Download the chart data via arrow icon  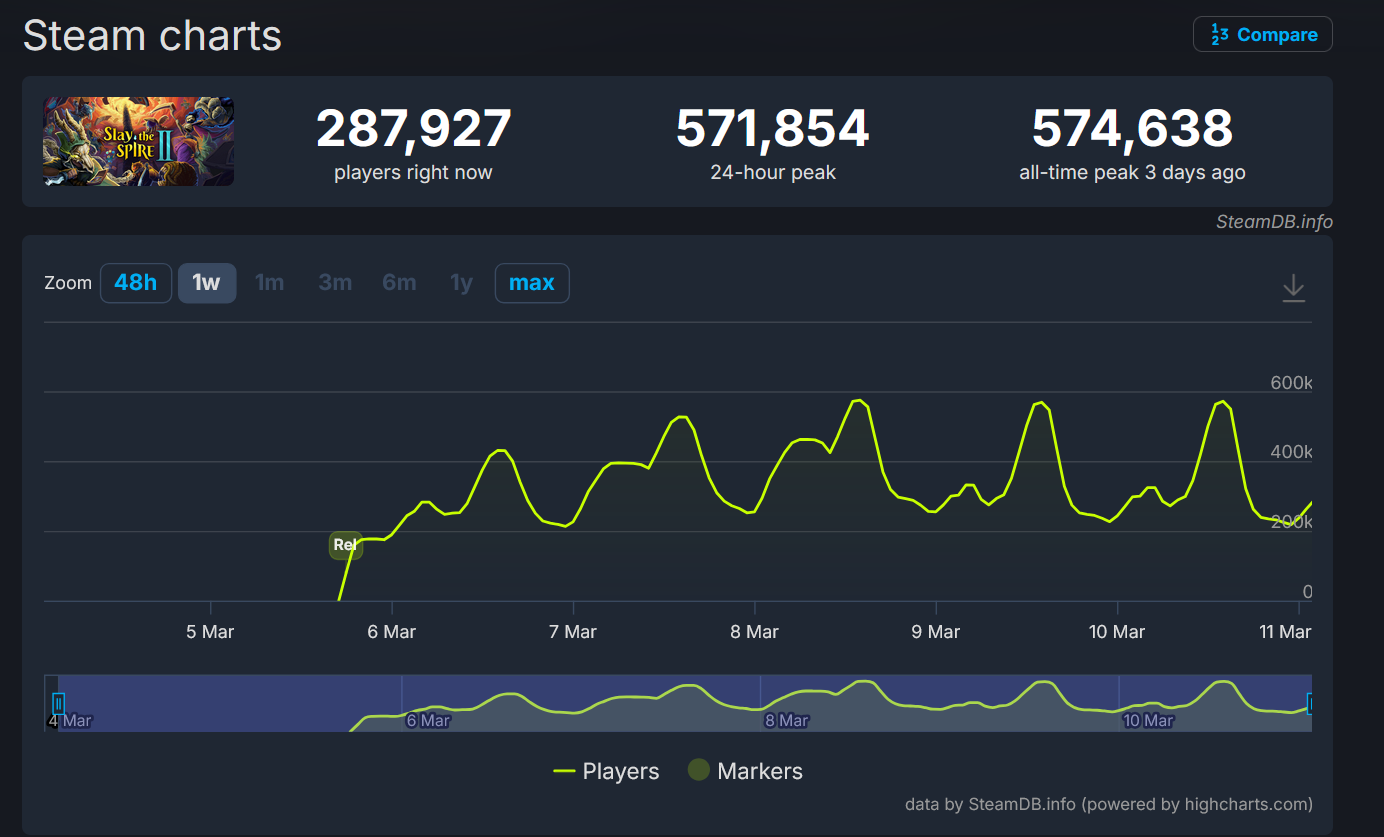(1294, 287)
